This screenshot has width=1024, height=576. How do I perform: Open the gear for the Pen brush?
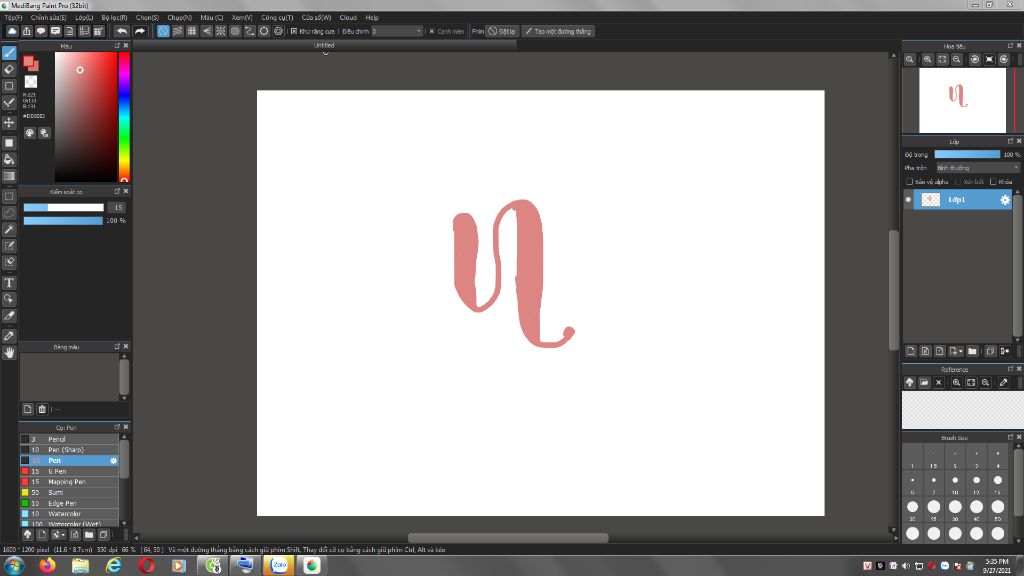coord(114,460)
